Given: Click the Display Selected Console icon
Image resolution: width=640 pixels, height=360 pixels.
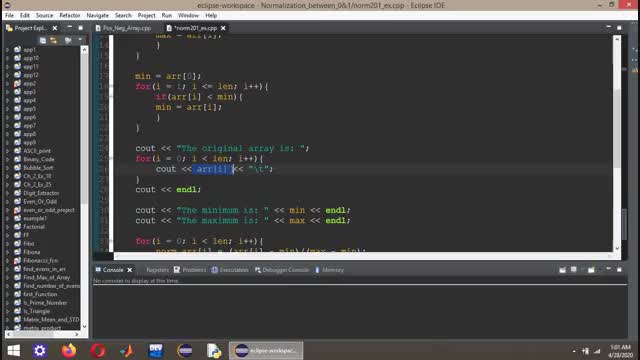Looking at the screenshot, I should point(573,270).
